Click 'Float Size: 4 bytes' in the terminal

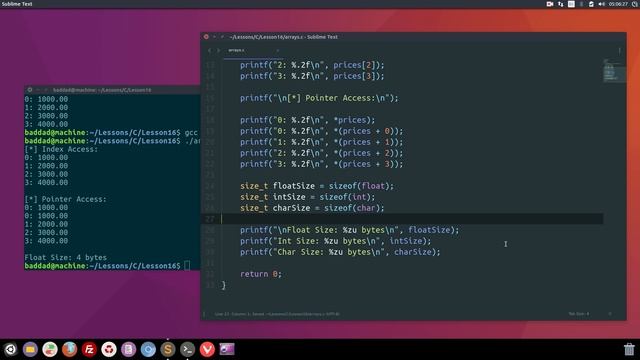coord(65,257)
